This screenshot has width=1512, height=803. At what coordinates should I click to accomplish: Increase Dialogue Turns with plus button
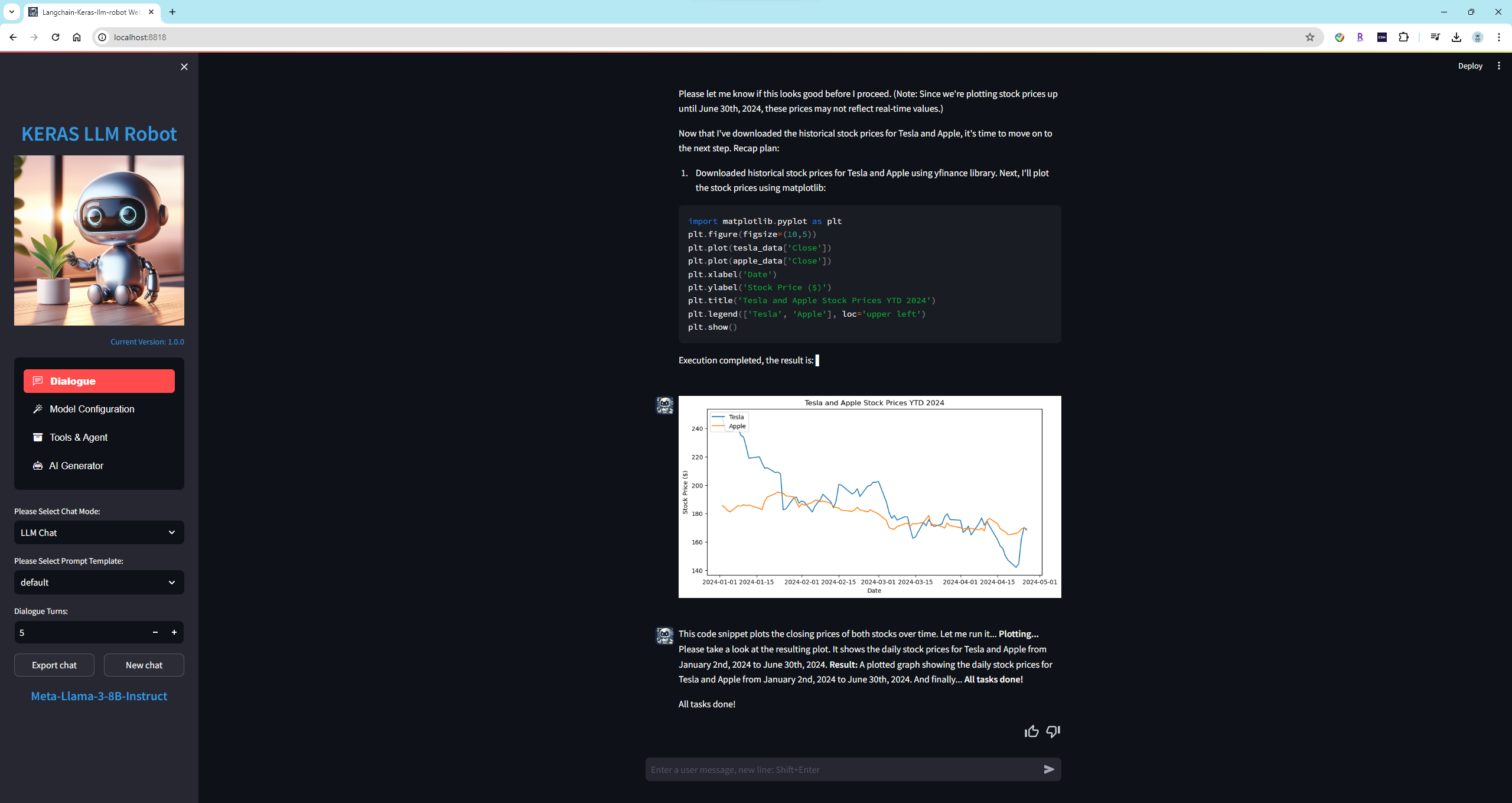coord(174,632)
